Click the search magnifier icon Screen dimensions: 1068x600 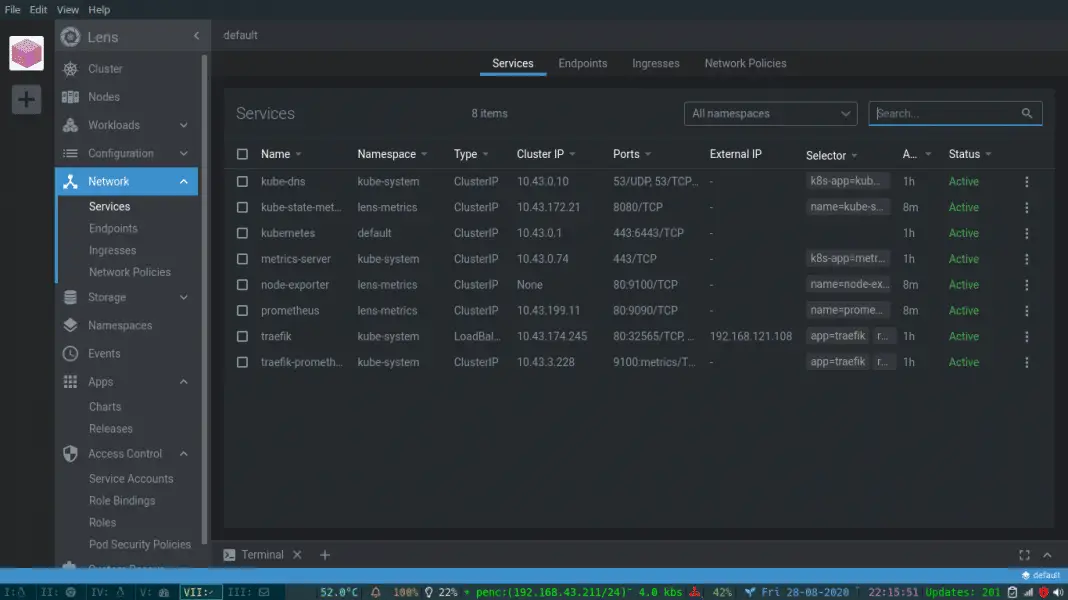1027,113
